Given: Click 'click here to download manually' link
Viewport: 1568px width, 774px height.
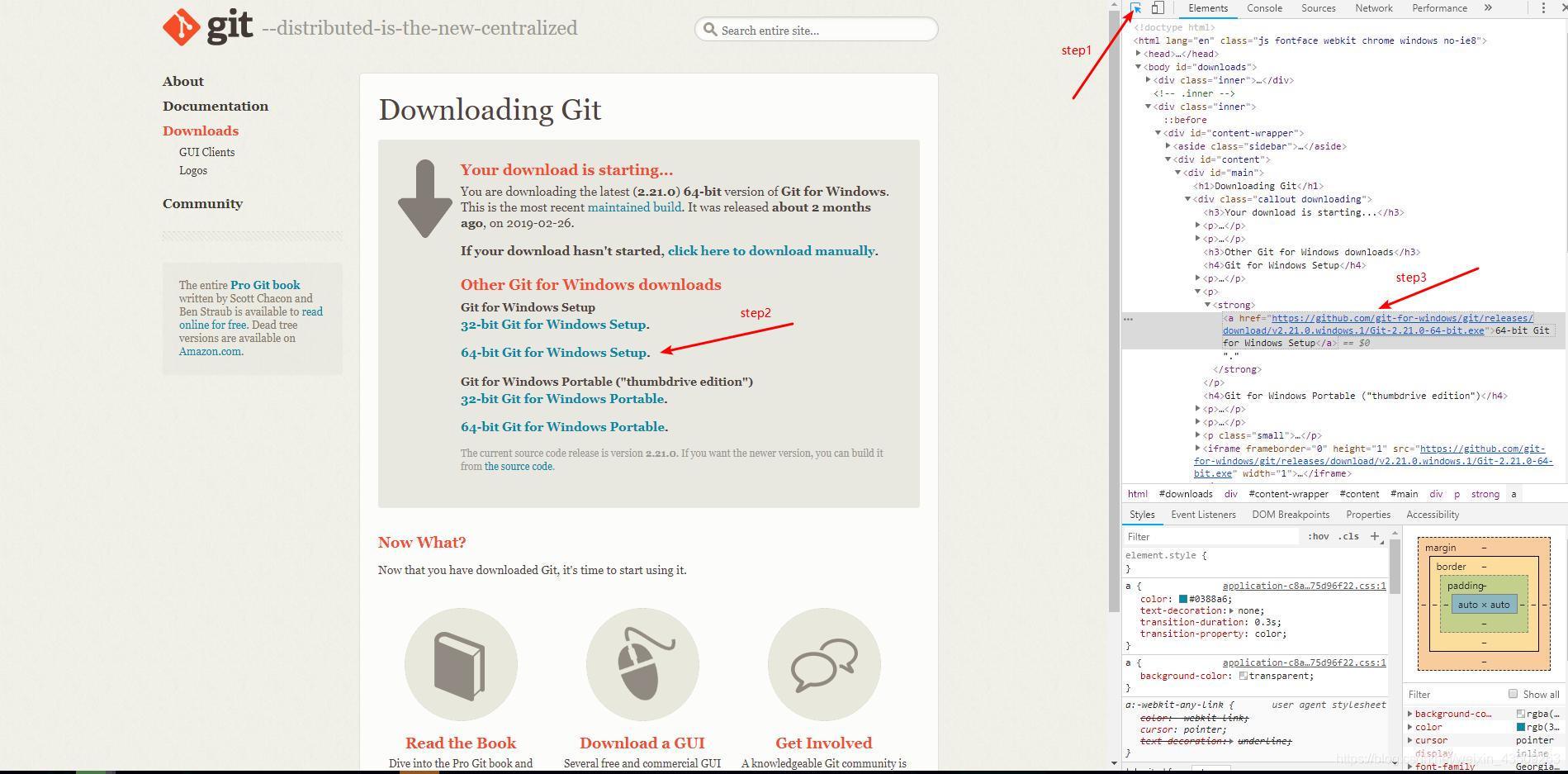Looking at the screenshot, I should pos(771,251).
